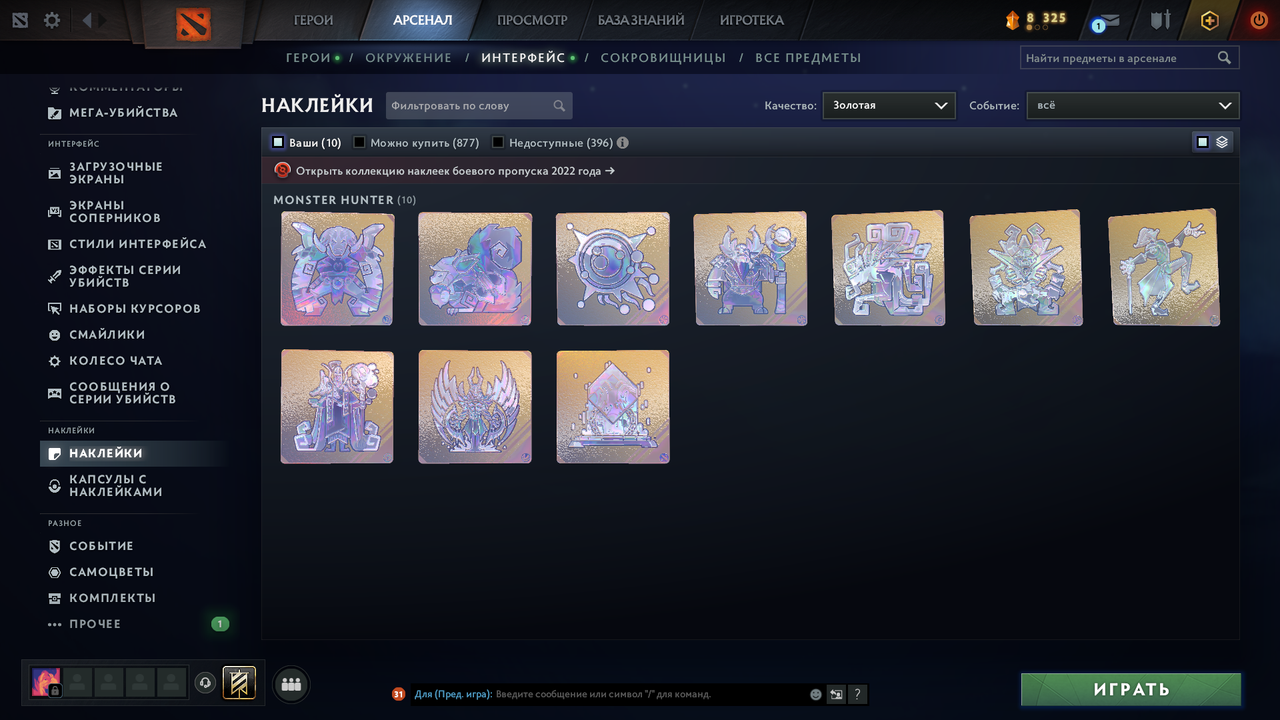Open the shield and sword icon
Viewport: 1280px width, 720px height.
(1160, 20)
